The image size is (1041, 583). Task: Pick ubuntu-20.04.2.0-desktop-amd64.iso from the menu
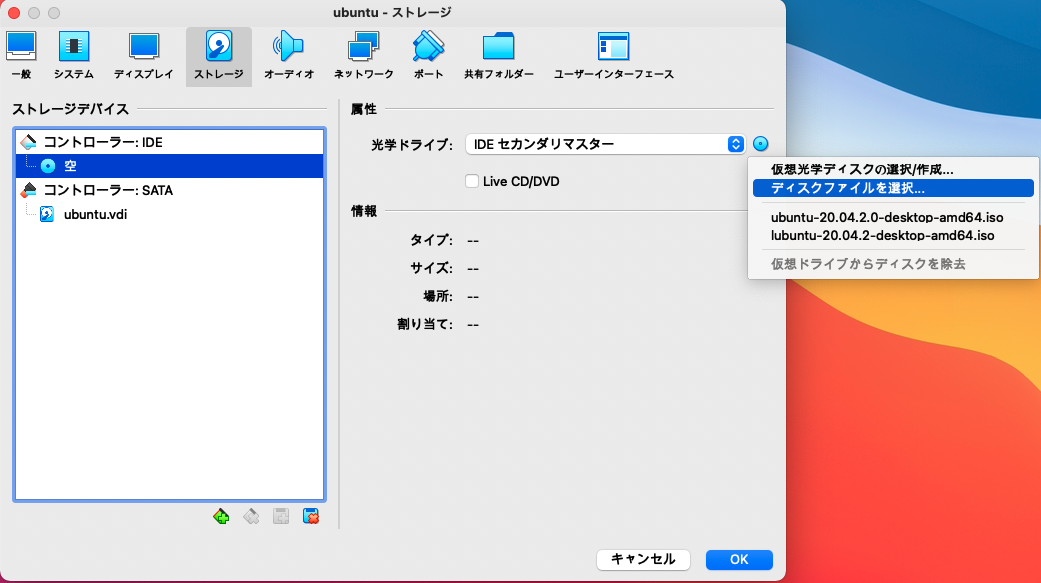pos(893,217)
